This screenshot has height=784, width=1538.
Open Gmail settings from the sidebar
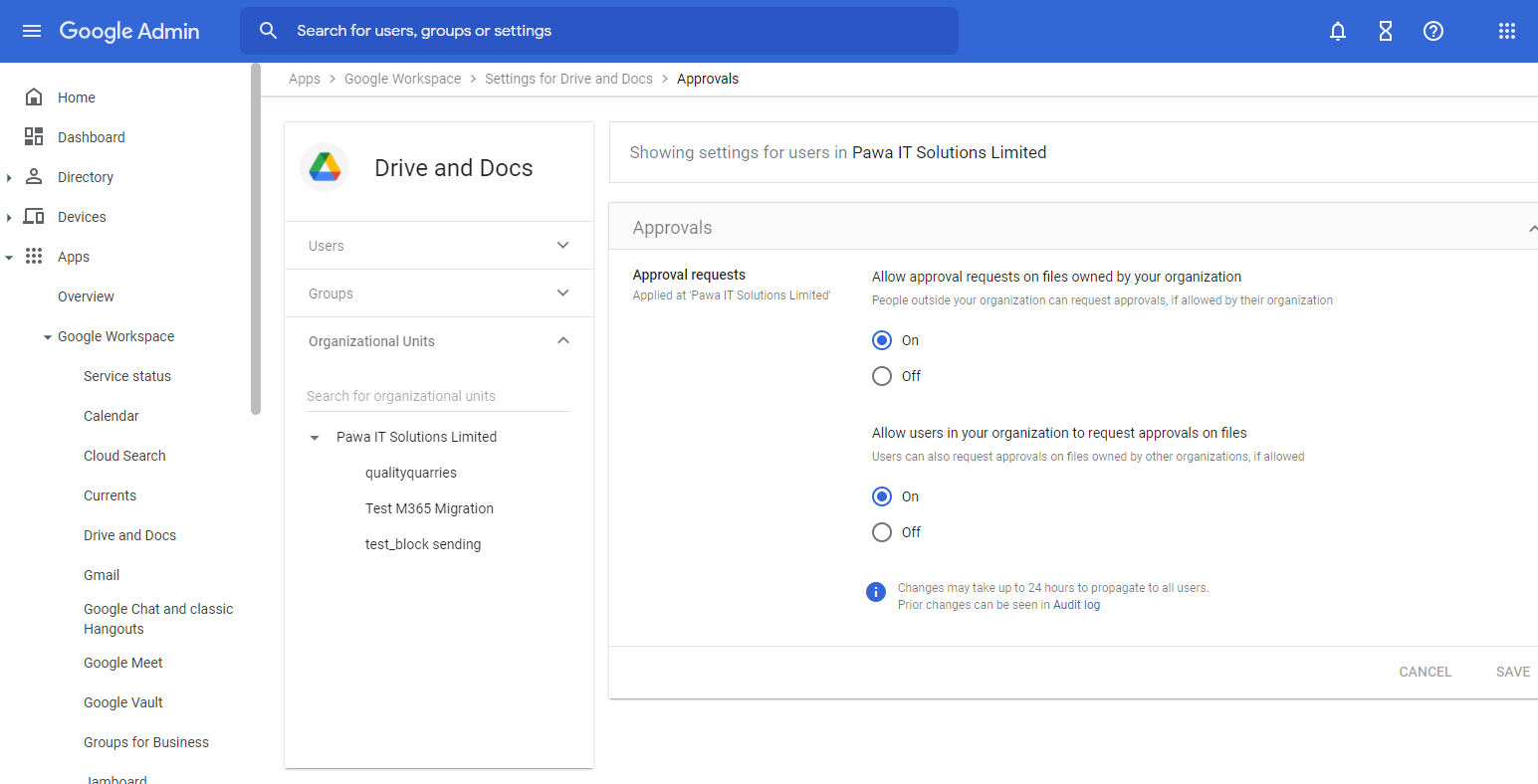tap(101, 574)
